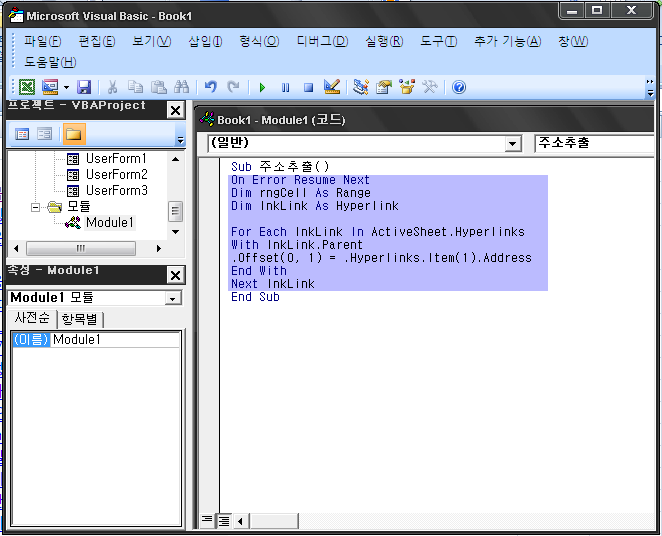Select UserForm2 in project tree
Viewport: 662px width, 536px height.
(x=117, y=175)
